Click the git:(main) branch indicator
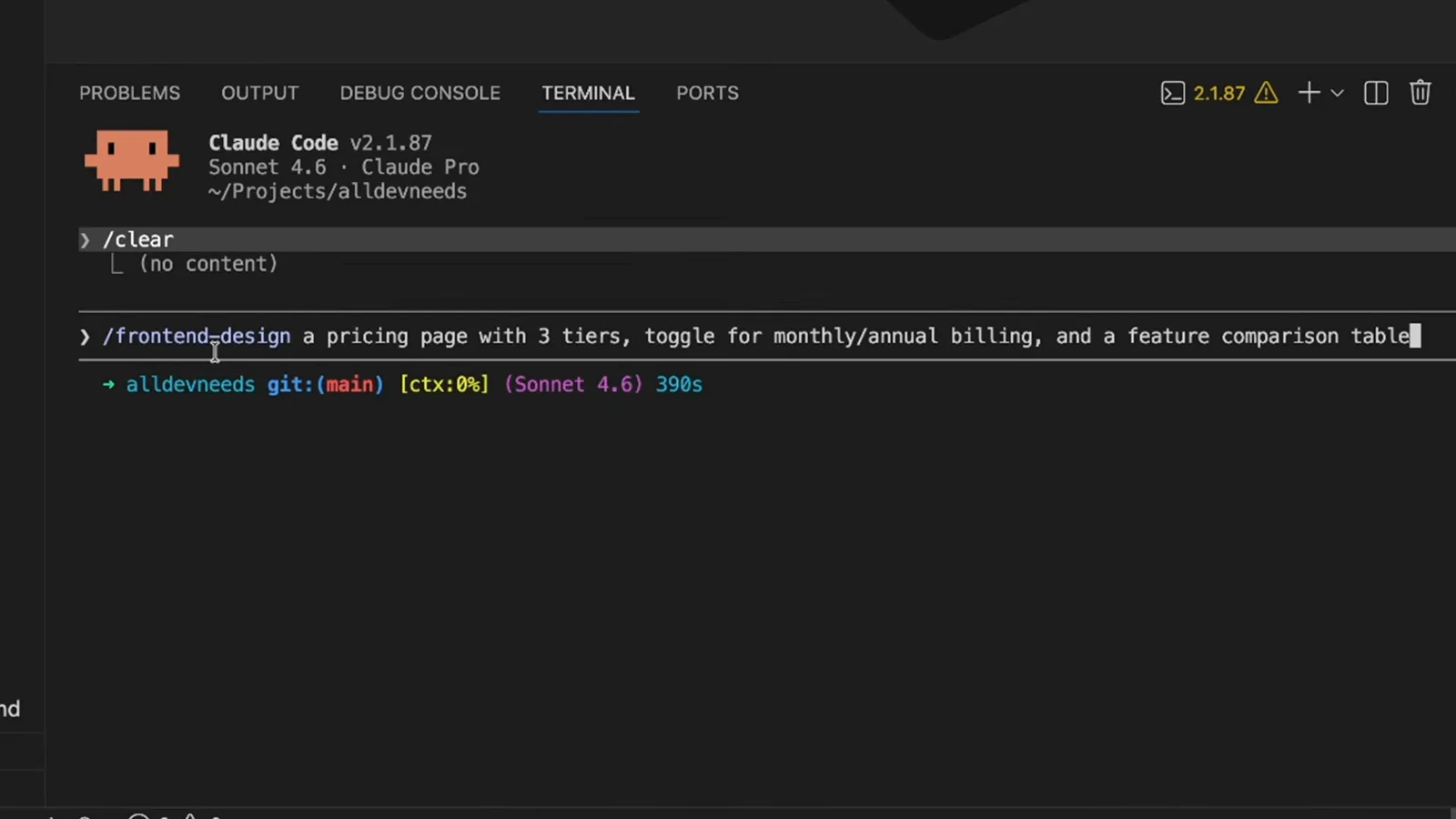1456x819 pixels. point(325,385)
